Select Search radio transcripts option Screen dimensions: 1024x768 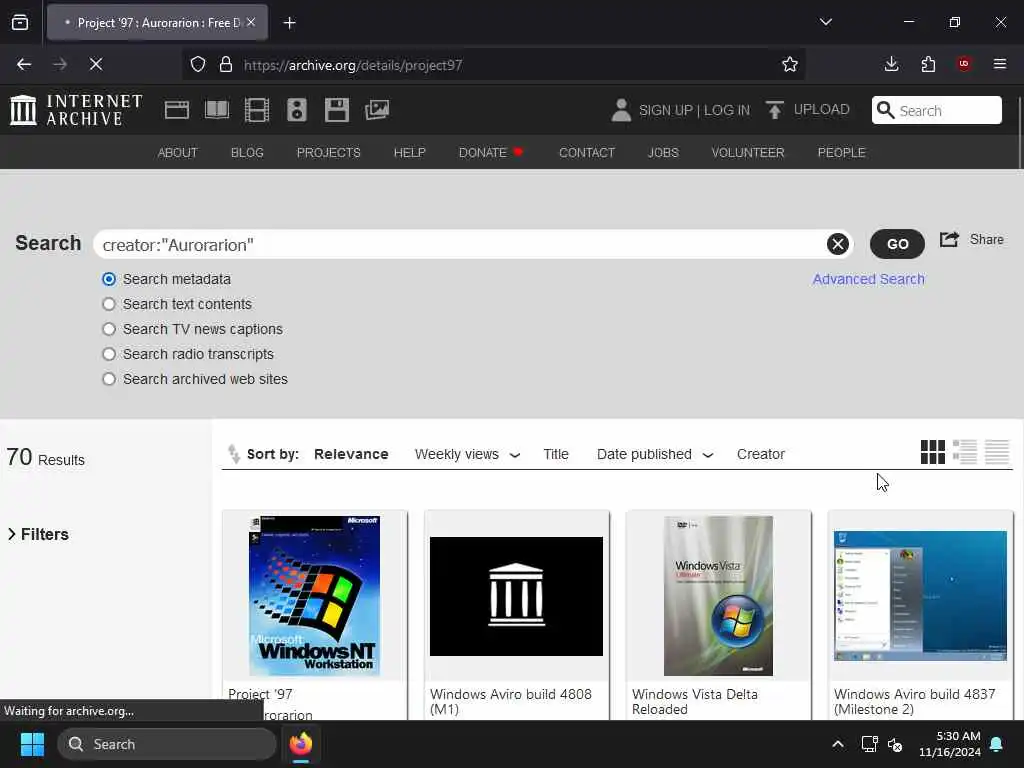[x=109, y=354]
